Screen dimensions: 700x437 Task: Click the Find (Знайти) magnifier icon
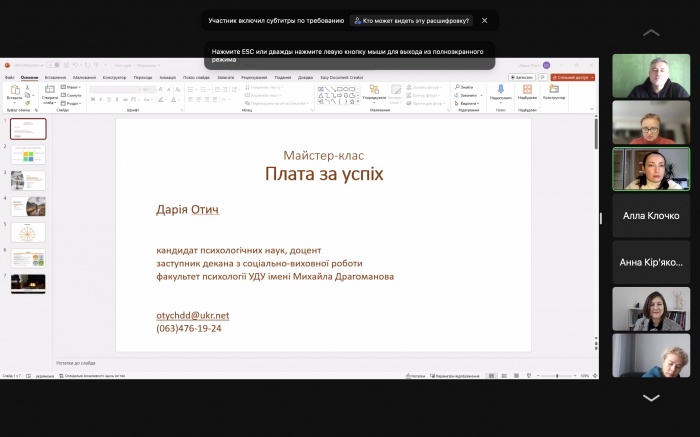point(466,87)
